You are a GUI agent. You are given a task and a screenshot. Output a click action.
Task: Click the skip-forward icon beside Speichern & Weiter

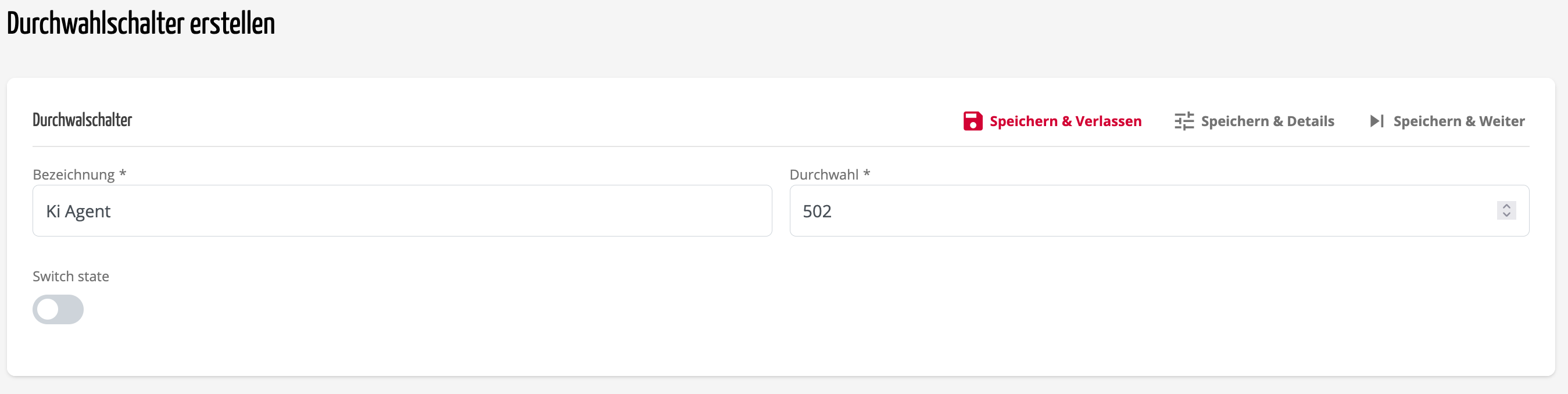click(x=1376, y=121)
